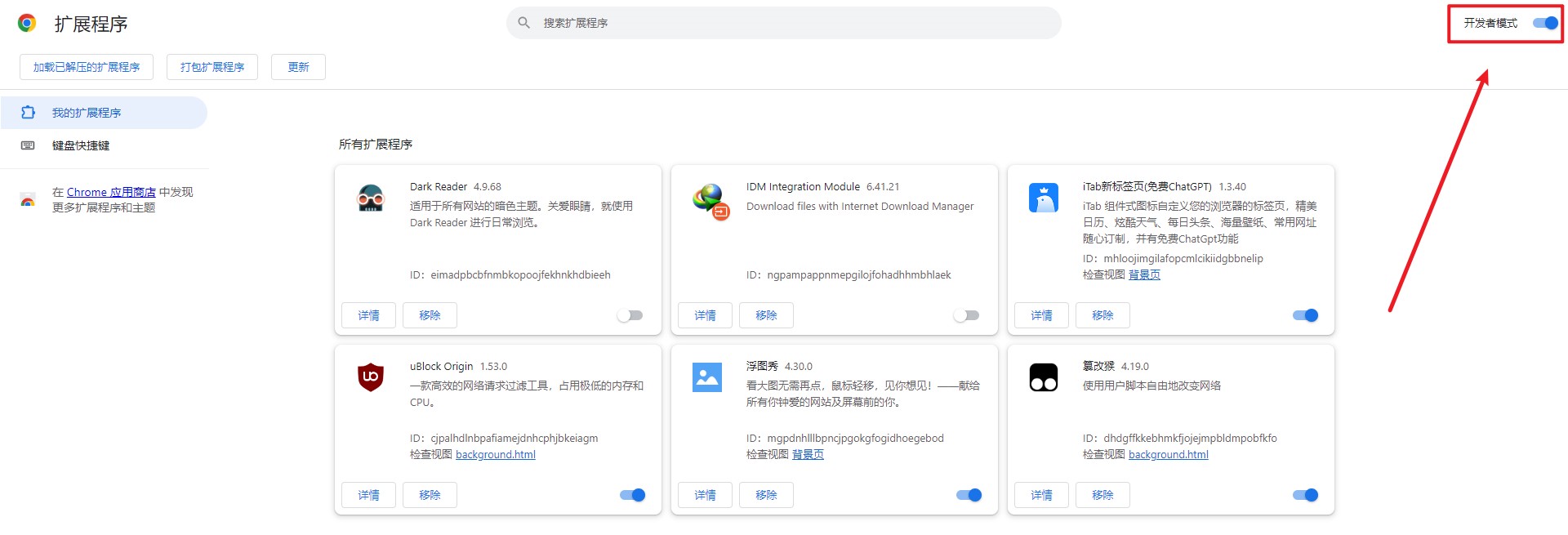Click 移除 for the 篡改猴 extension

[1102, 495]
